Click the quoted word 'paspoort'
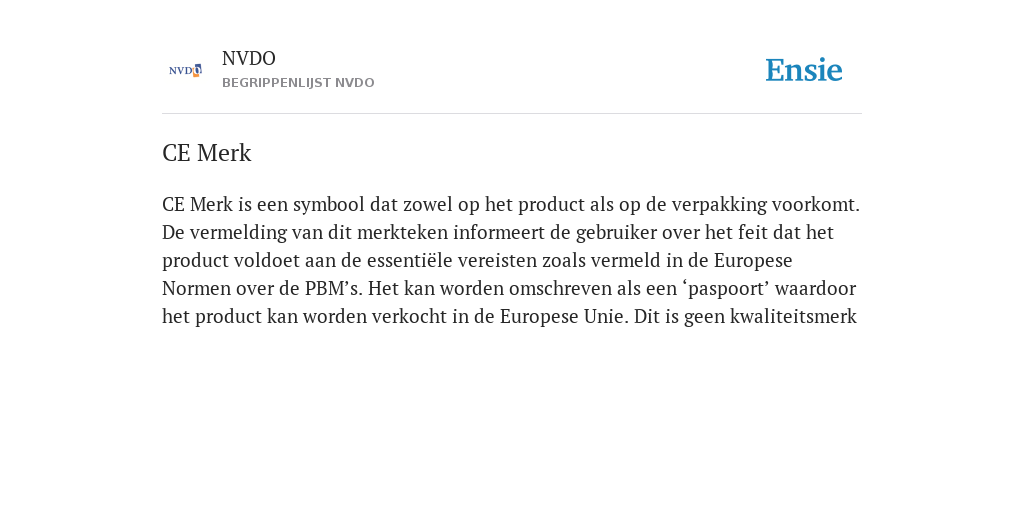1024x512 pixels. point(728,289)
